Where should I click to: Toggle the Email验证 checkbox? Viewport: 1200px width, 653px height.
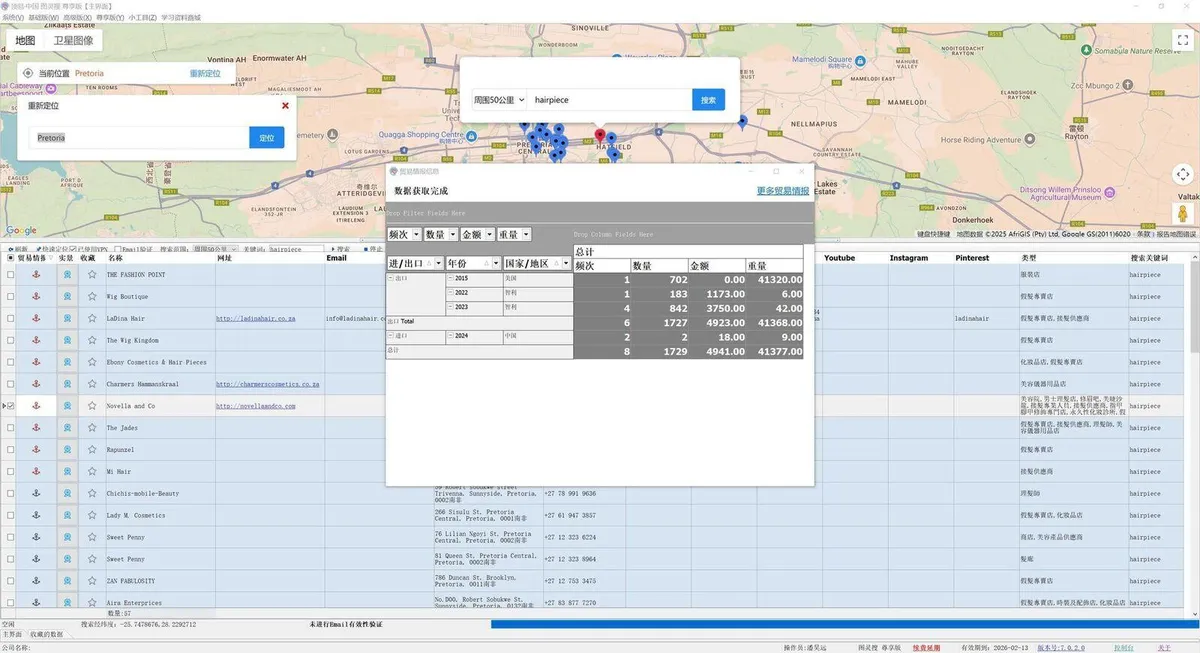[117, 249]
